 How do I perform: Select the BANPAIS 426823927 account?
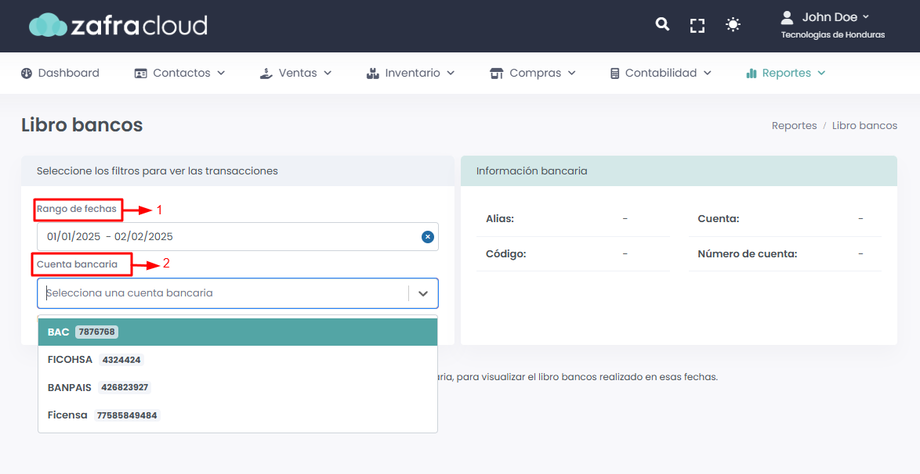[x=238, y=387]
